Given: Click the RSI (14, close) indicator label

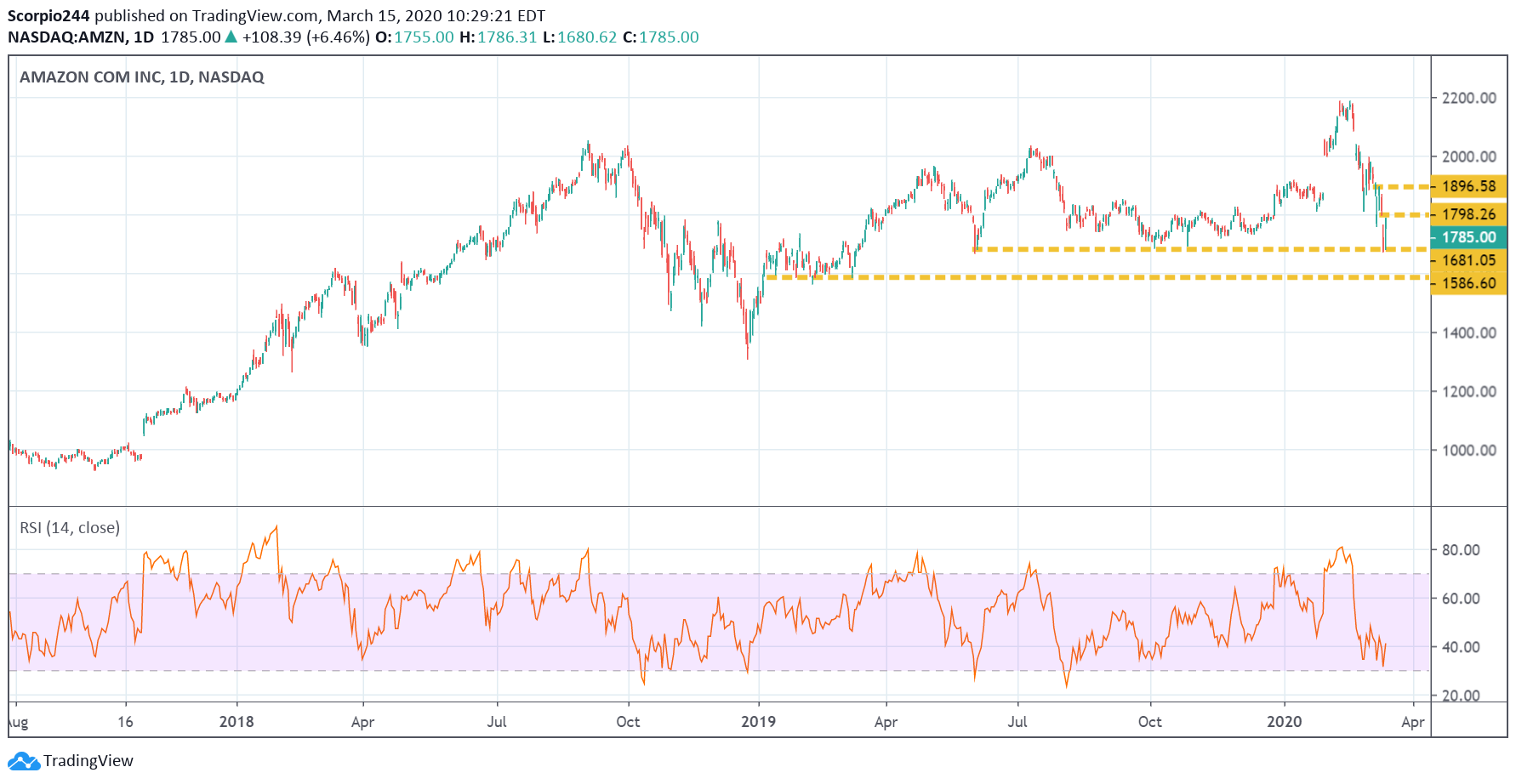Looking at the screenshot, I should click(x=70, y=528).
